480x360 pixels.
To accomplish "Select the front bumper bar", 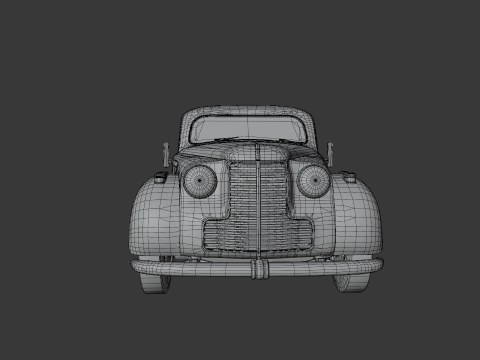I will pyautogui.click(x=257, y=267).
